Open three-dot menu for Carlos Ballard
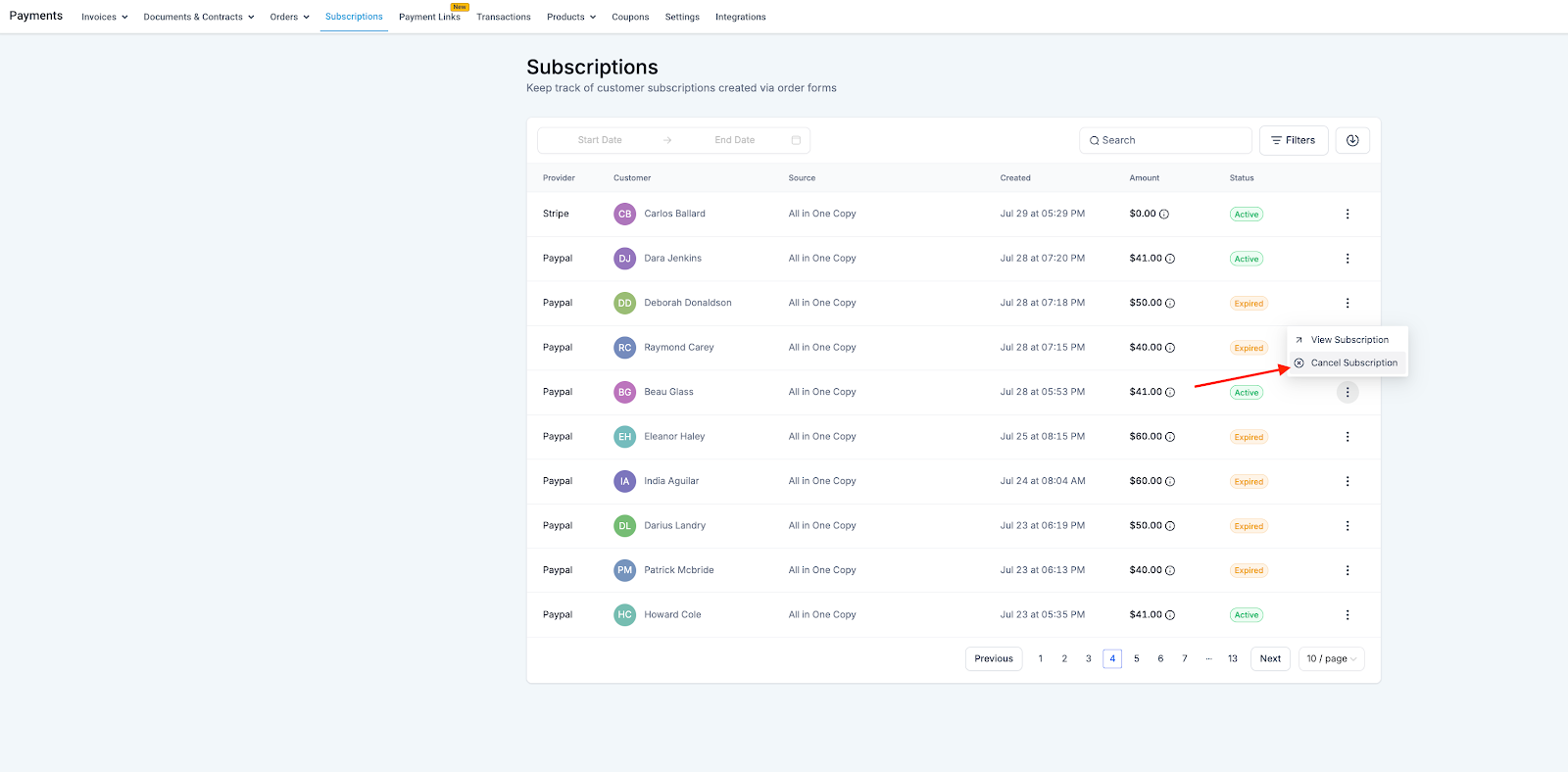Image resolution: width=1568 pixels, height=772 pixels. (x=1347, y=214)
